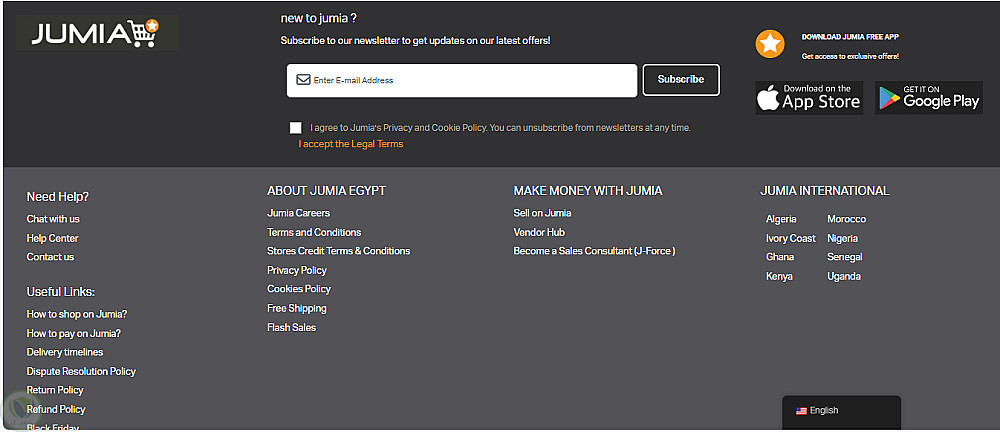Click the envelope icon in email field
The height and width of the screenshot is (432, 1000).
pyautogui.click(x=303, y=80)
